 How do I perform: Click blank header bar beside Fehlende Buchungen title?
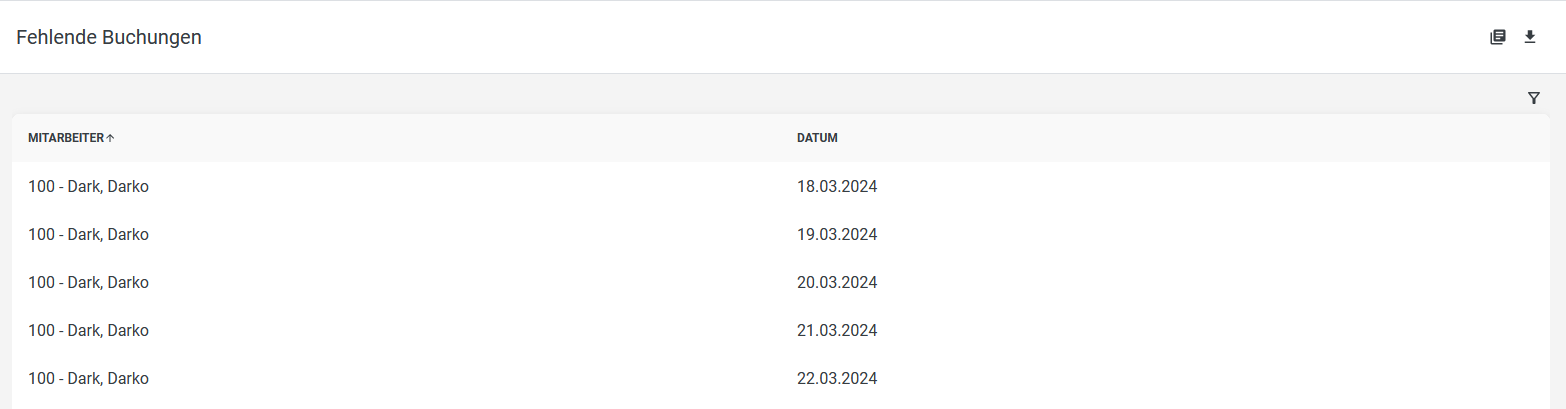coord(840,38)
